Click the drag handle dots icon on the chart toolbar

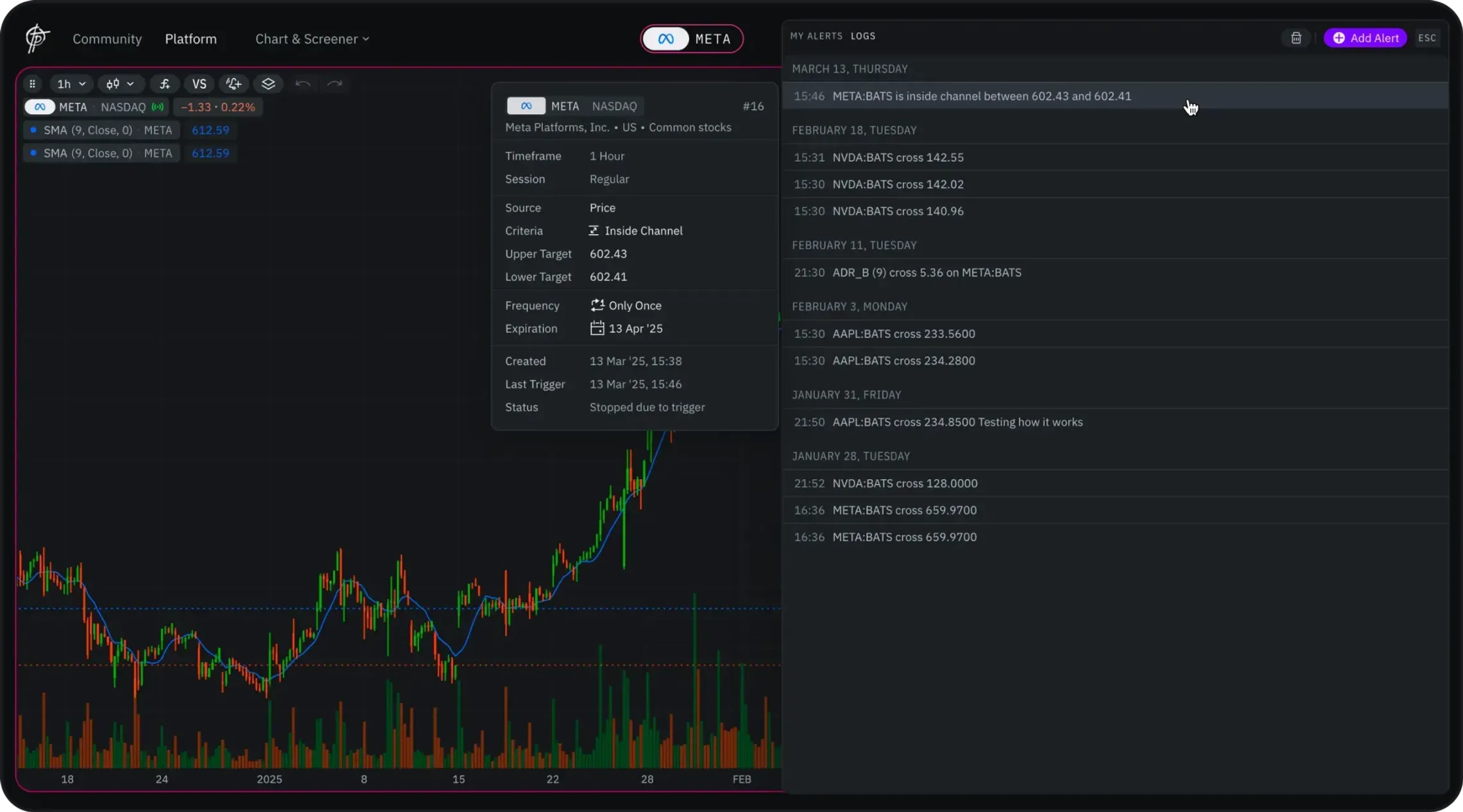tap(32, 84)
